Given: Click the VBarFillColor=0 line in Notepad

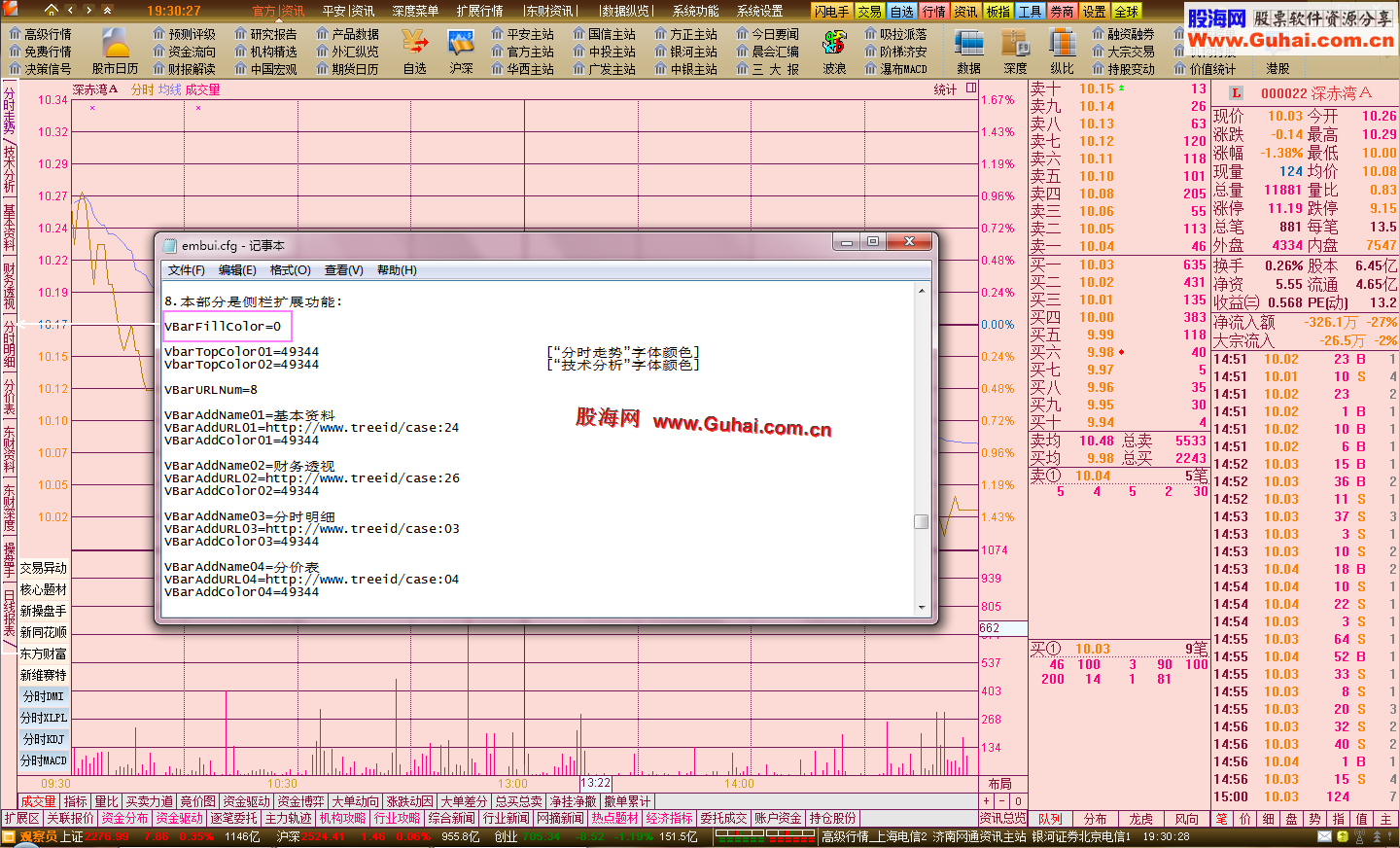Looking at the screenshot, I should [x=223, y=327].
